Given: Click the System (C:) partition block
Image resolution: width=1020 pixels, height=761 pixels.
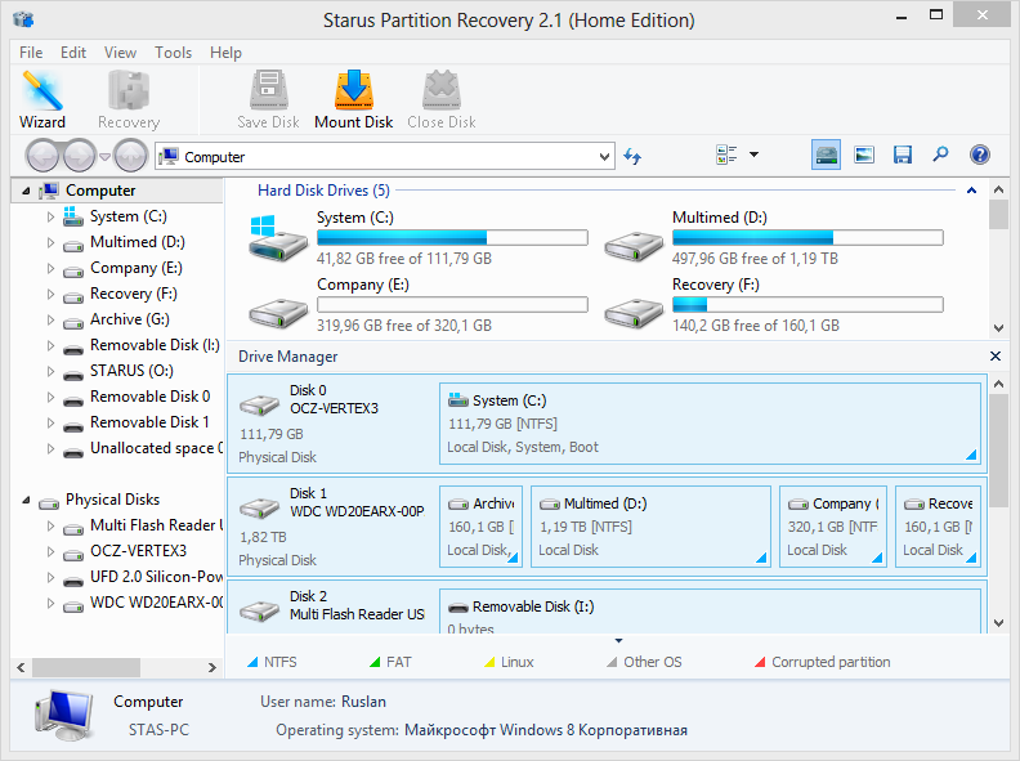Looking at the screenshot, I should pos(709,423).
